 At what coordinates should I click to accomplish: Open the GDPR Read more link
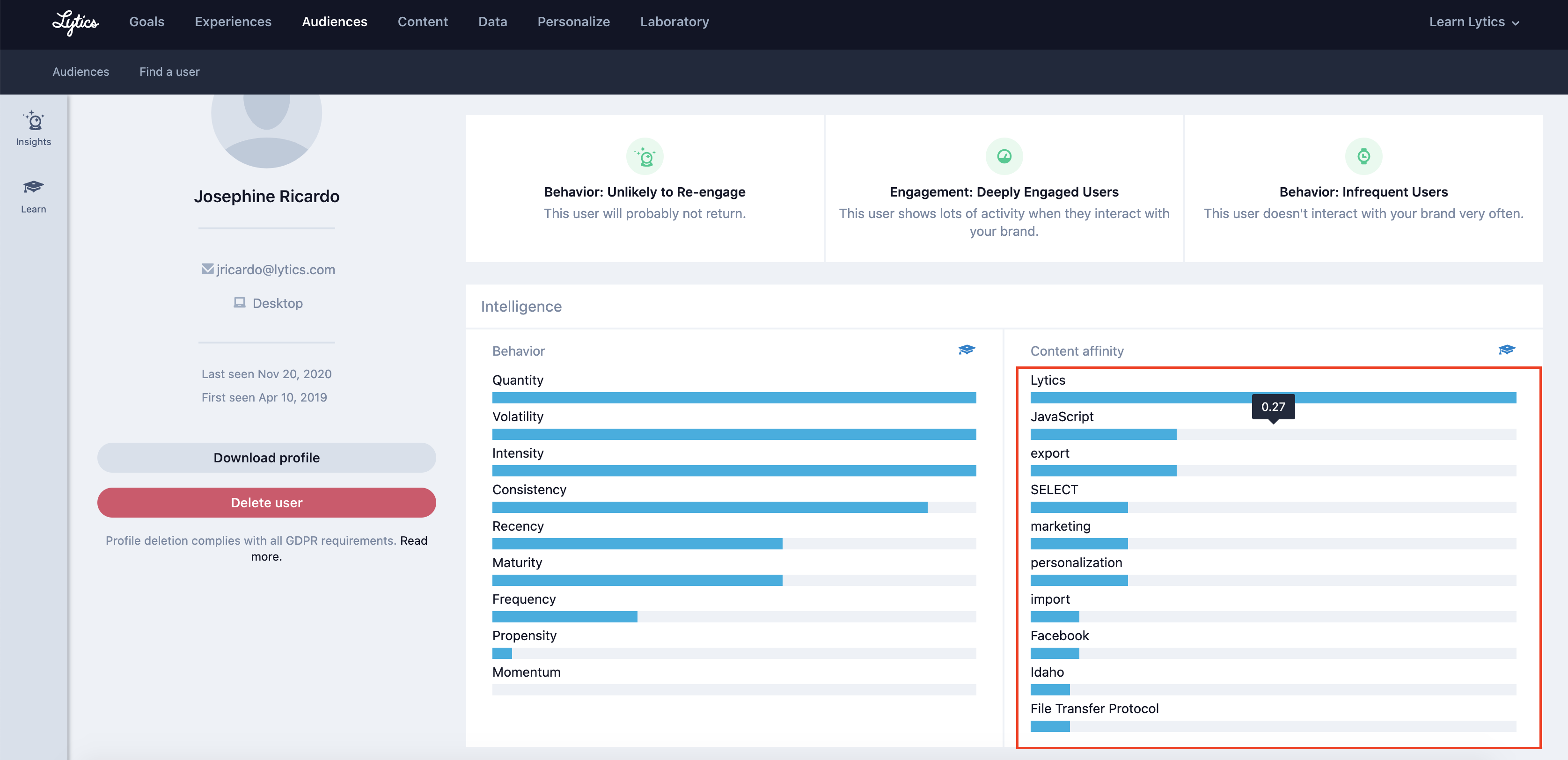click(x=414, y=541)
